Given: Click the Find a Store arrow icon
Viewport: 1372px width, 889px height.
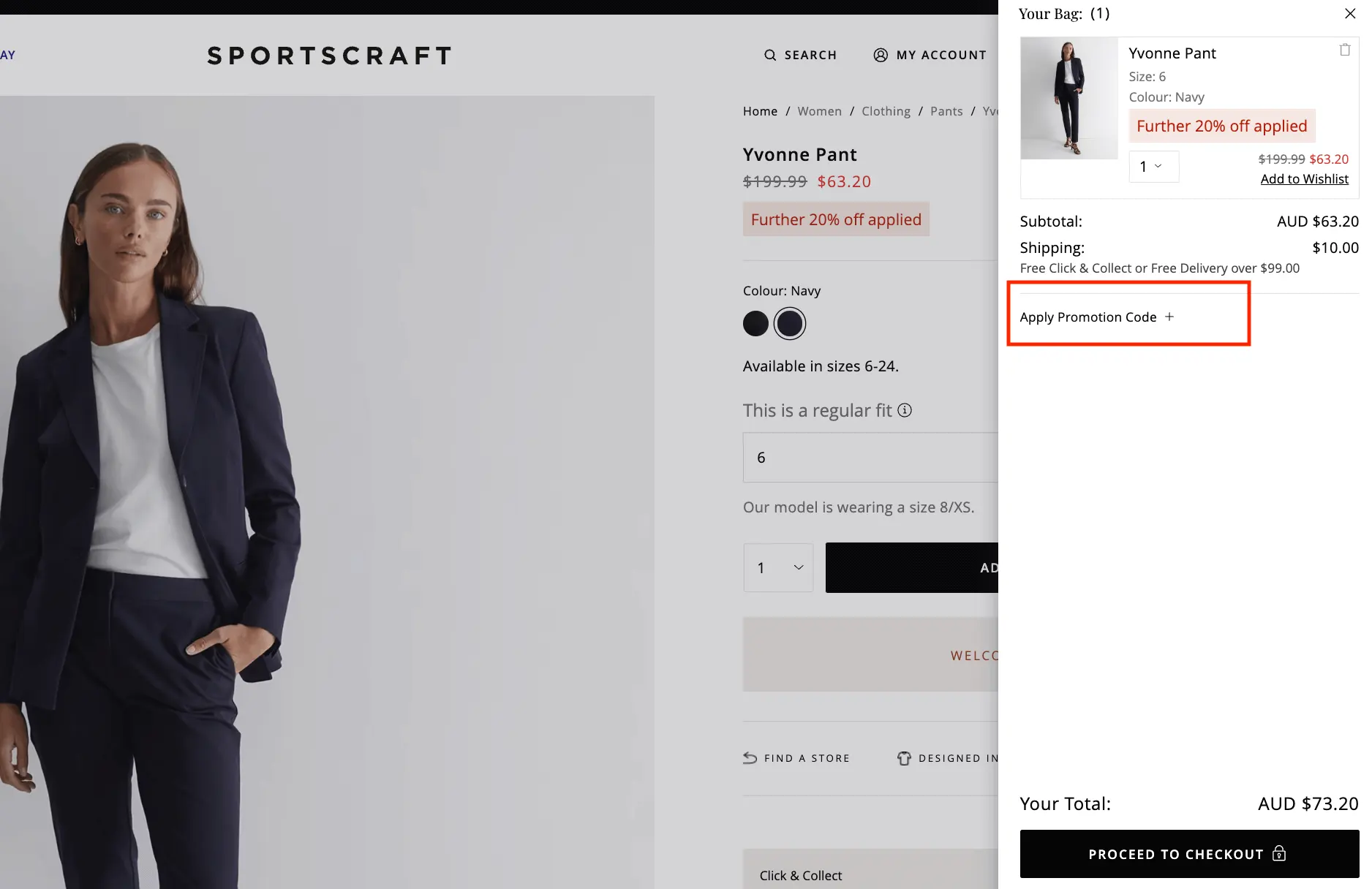Looking at the screenshot, I should 750,758.
